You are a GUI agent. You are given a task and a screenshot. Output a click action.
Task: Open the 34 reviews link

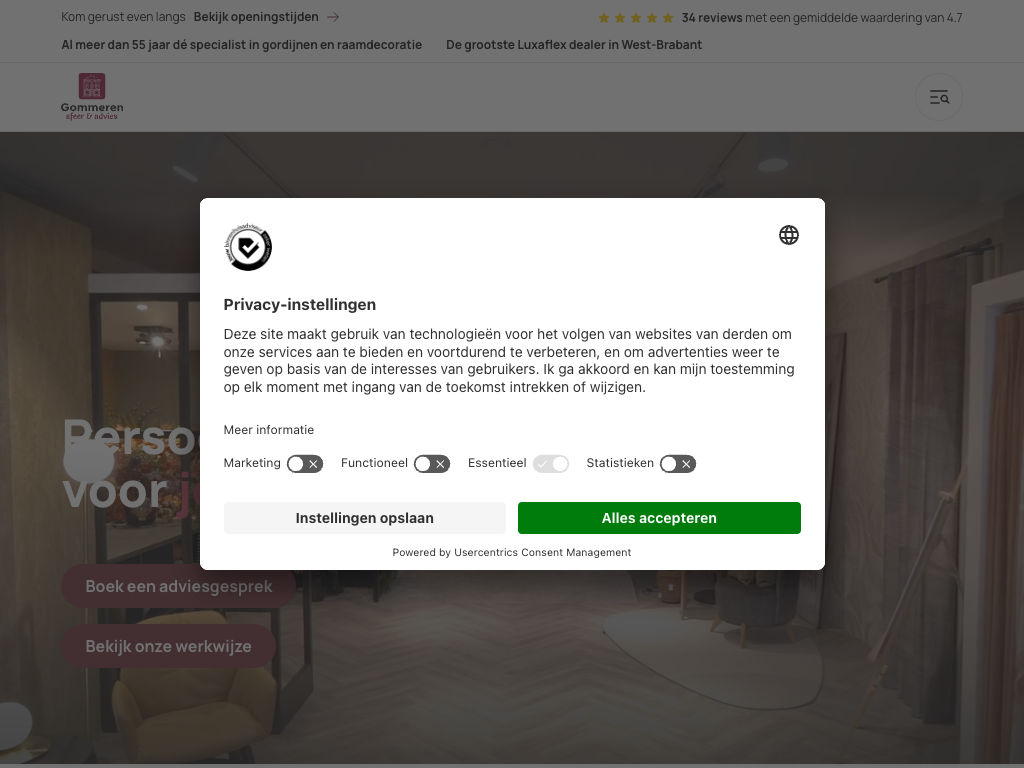pyautogui.click(x=712, y=18)
